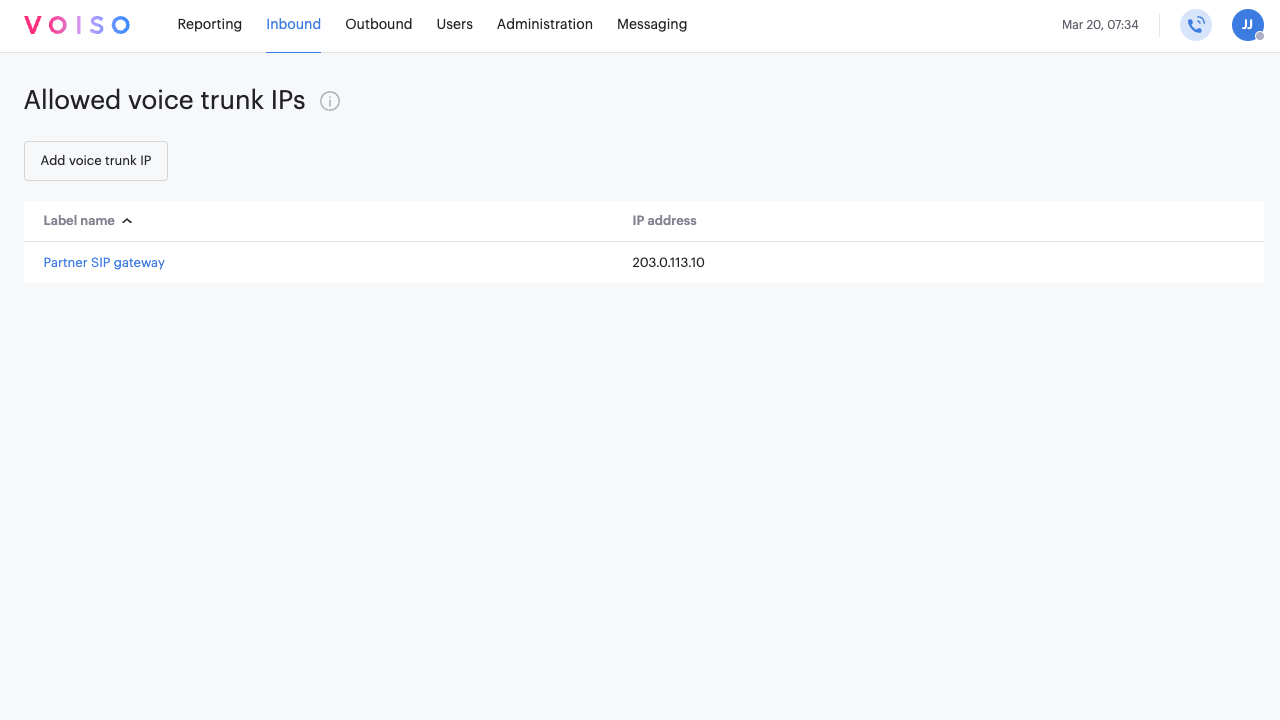The height and width of the screenshot is (720, 1280).
Task: Toggle the Label name sort order
Action: 80,220
